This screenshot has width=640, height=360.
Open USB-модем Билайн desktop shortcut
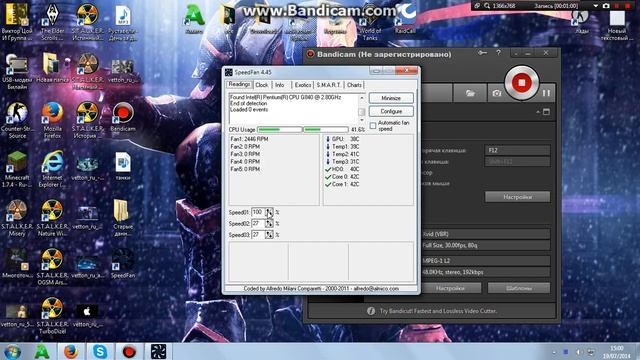(x=17, y=71)
